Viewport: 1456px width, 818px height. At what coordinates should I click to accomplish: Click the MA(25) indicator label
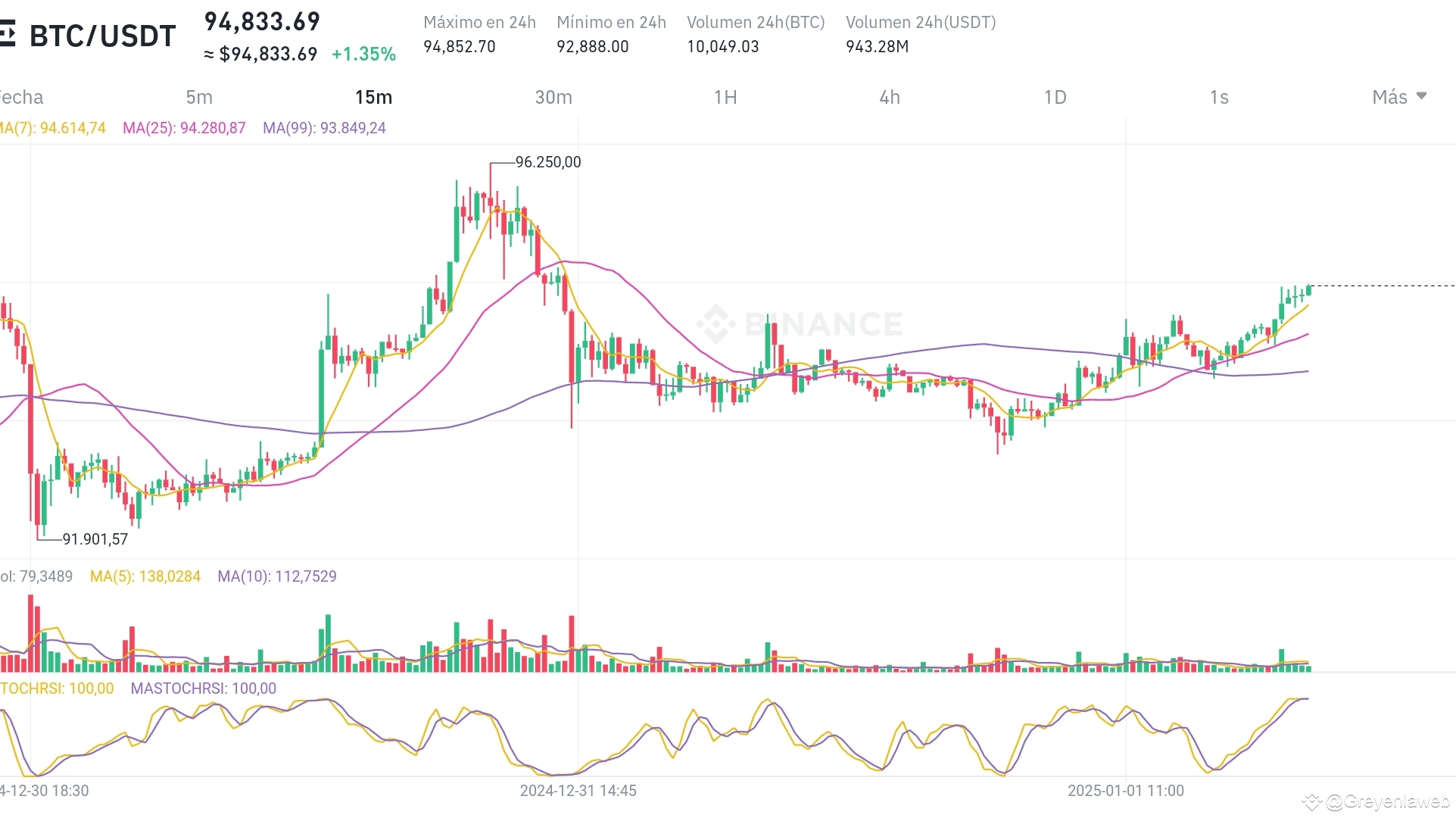click(x=184, y=128)
